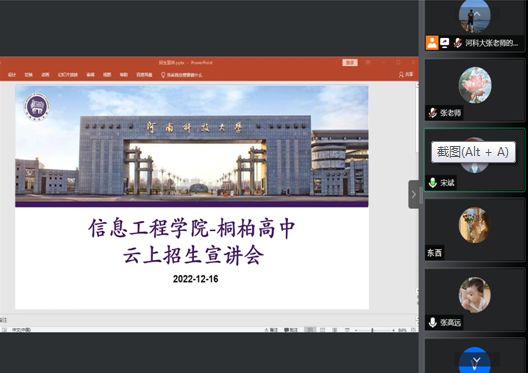Screen dimensions: 528x373
Task: Open the 视图 (View) ribbon tab
Action: 107,74
